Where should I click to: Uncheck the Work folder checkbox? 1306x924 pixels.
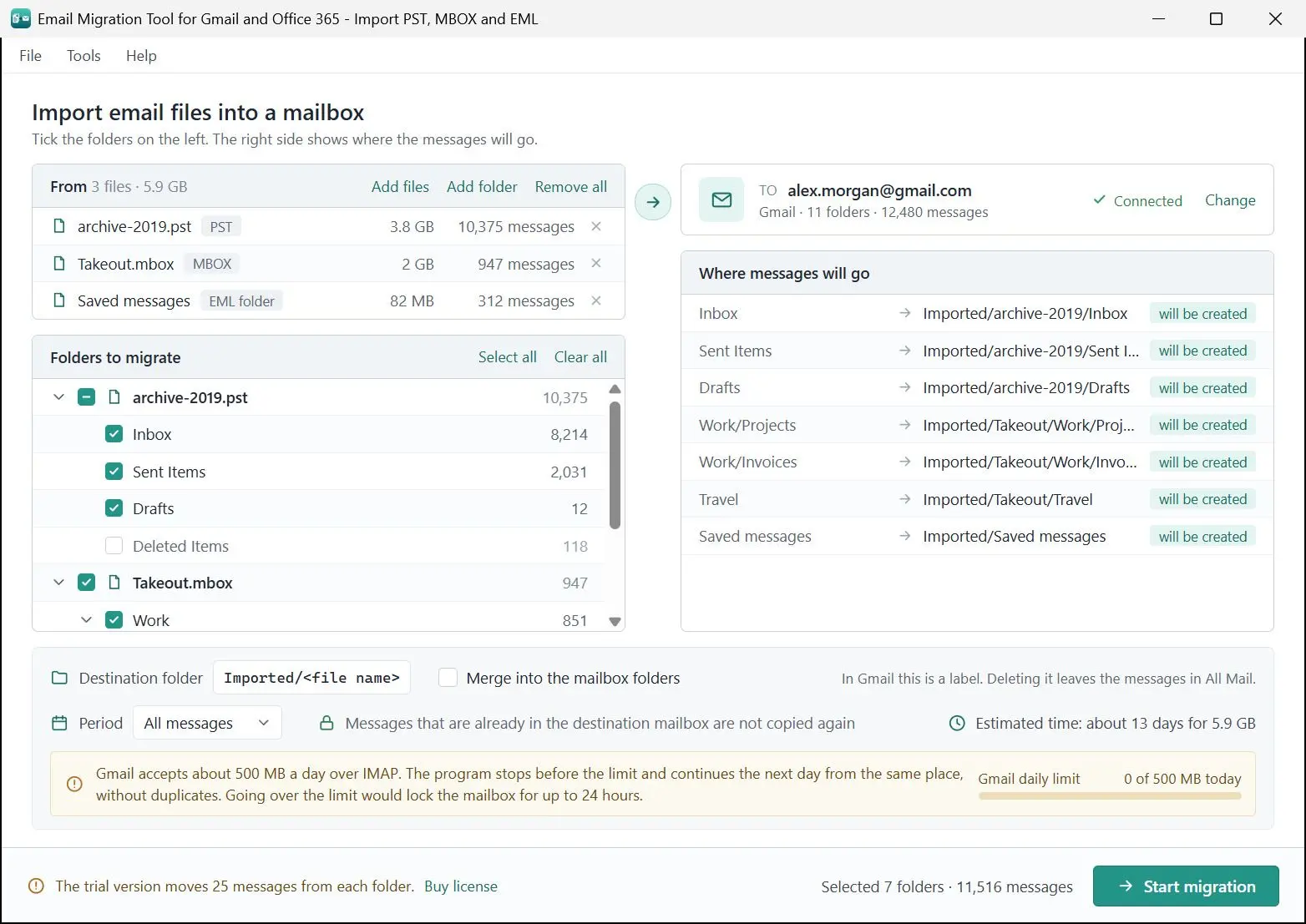pyautogui.click(x=114, y=620)
